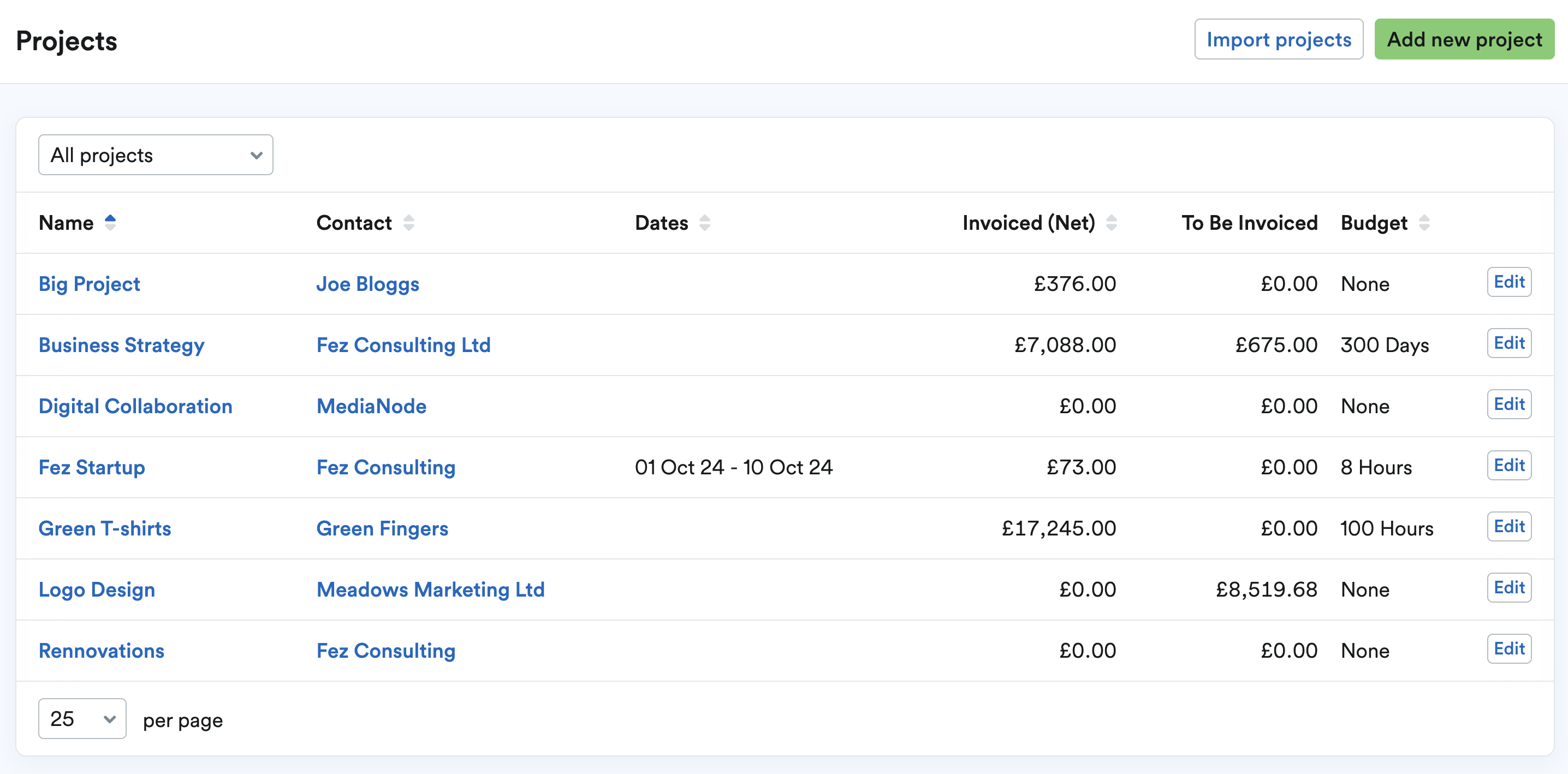This screenshot has height=774, width=1568.
Task: Open the Rennovations project link
Action: coord(102,651)
